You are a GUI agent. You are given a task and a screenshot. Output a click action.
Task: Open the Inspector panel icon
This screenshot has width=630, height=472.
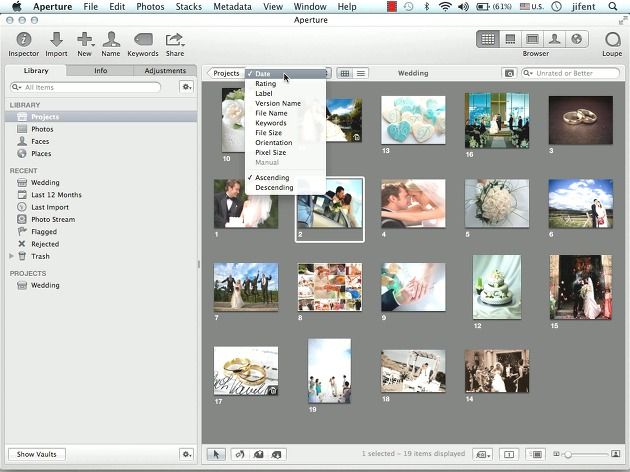[x=23, y=39]
